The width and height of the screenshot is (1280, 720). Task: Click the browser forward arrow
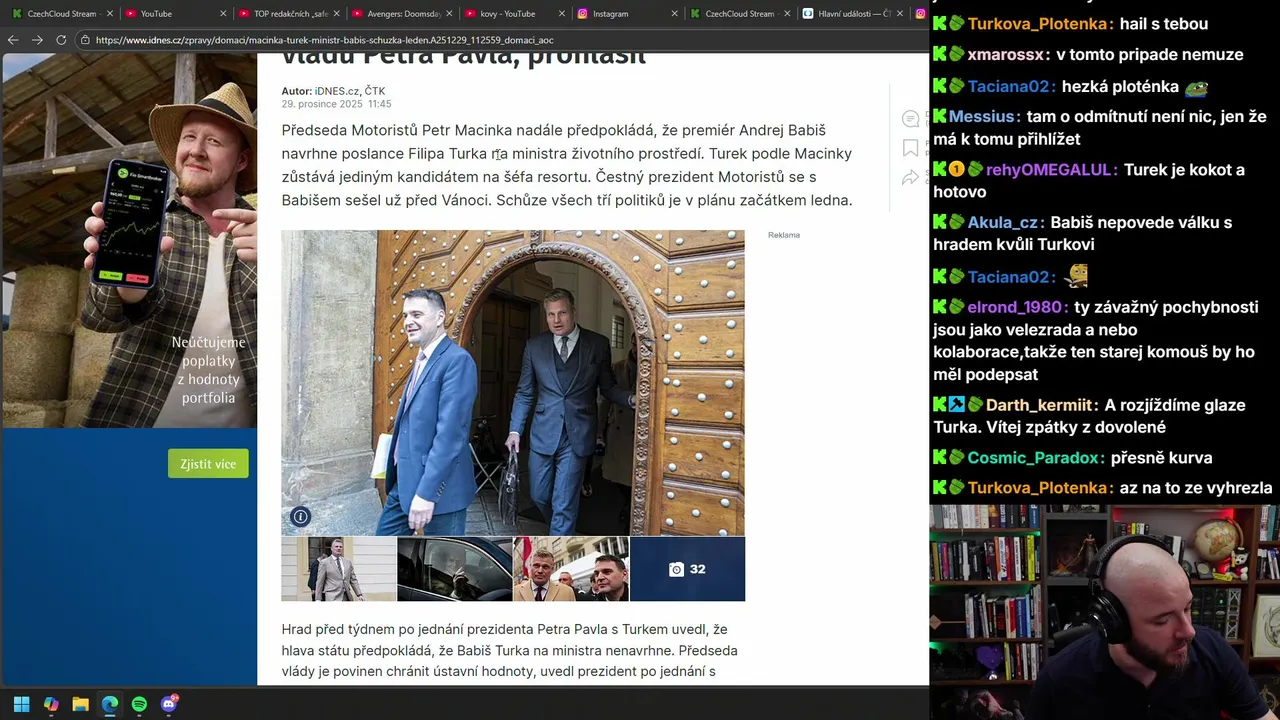37,40
